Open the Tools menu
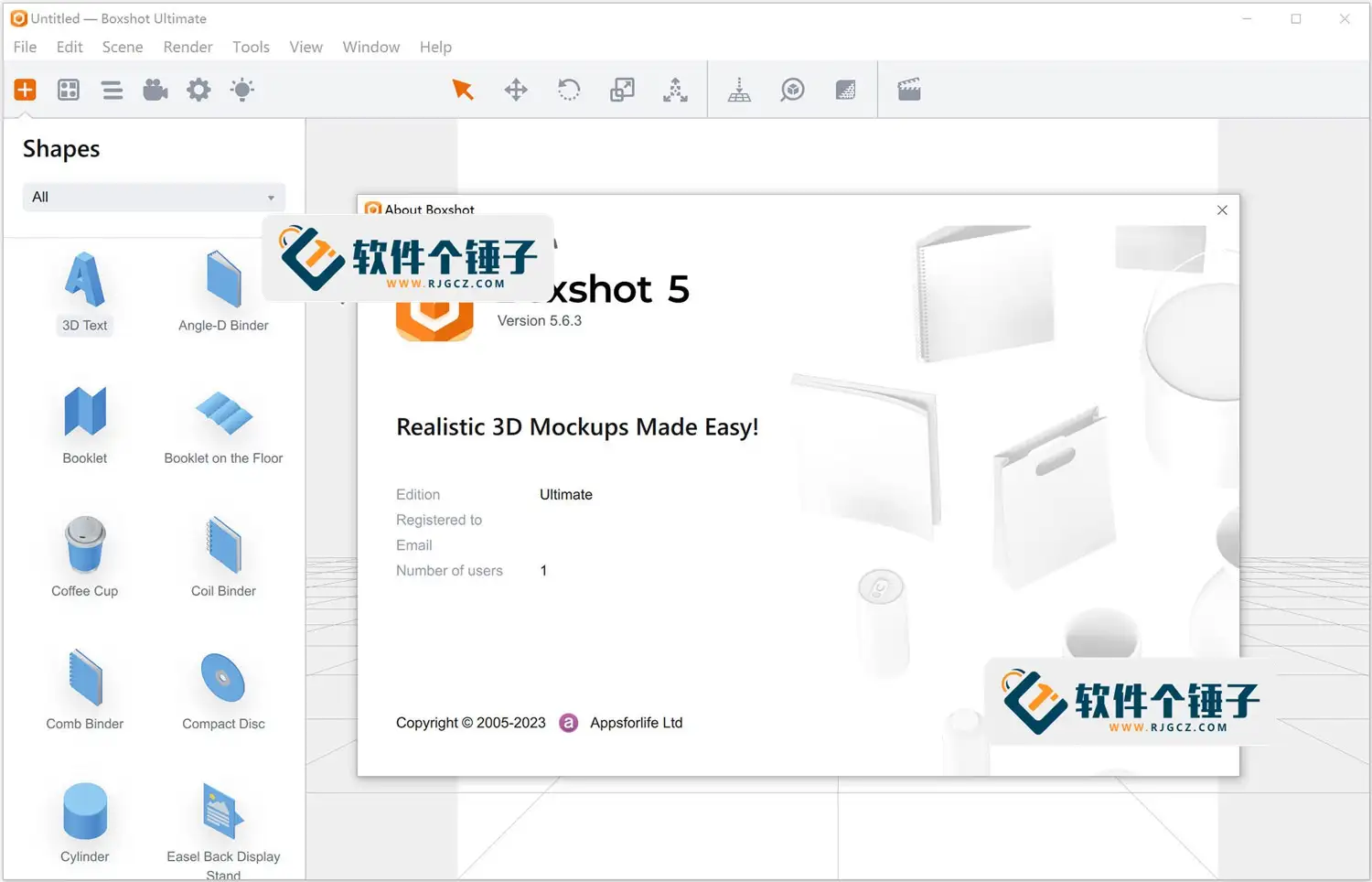The height and width of the screenshot is (882, 1372). tap(251, 47)
